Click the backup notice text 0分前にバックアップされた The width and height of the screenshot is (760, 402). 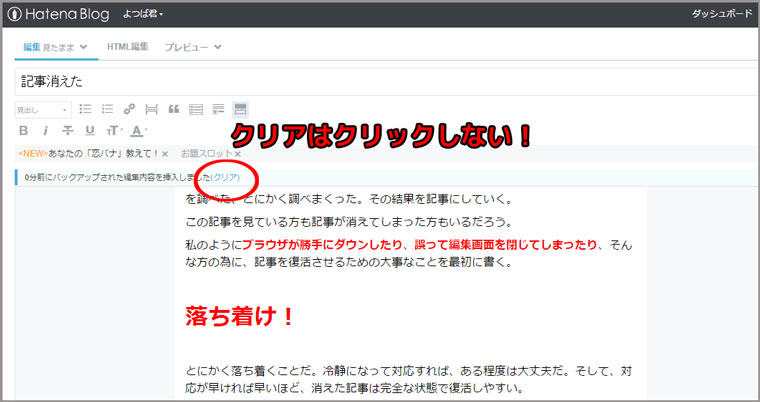pyautogui.click(x=118, y=177)
